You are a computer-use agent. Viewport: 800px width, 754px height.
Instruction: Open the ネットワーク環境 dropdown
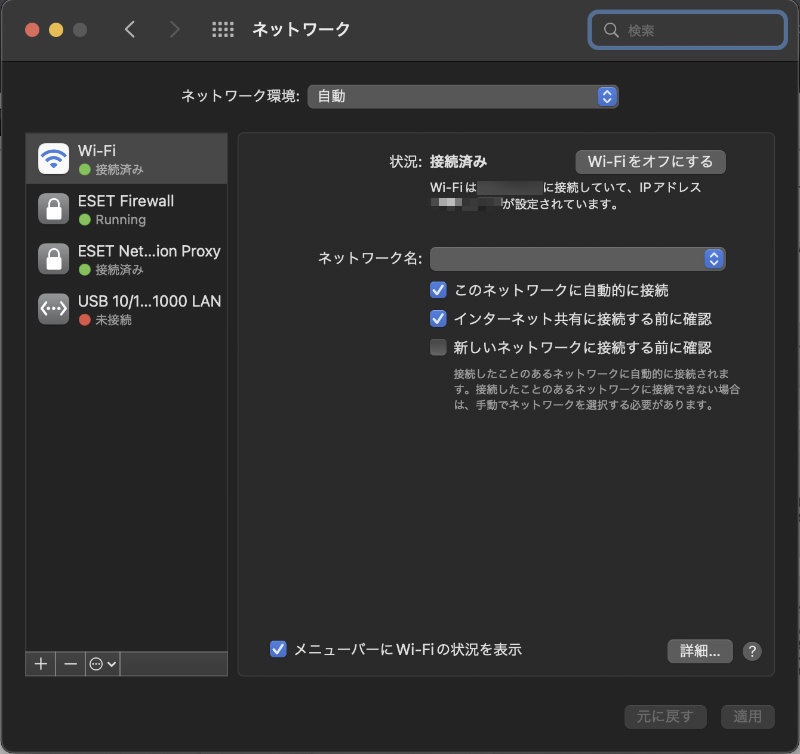pyautogui.click(x=463, y=96)
